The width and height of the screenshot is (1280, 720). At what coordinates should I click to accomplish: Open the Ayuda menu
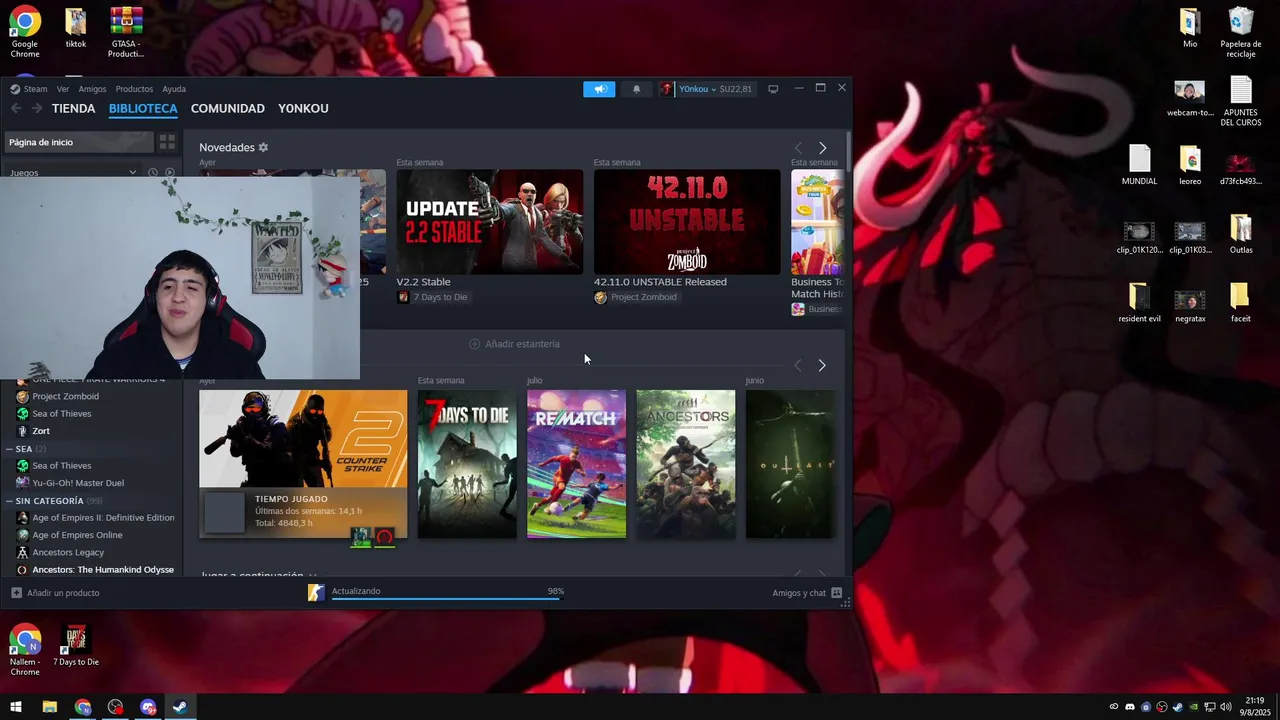click(x=174, y=89)
